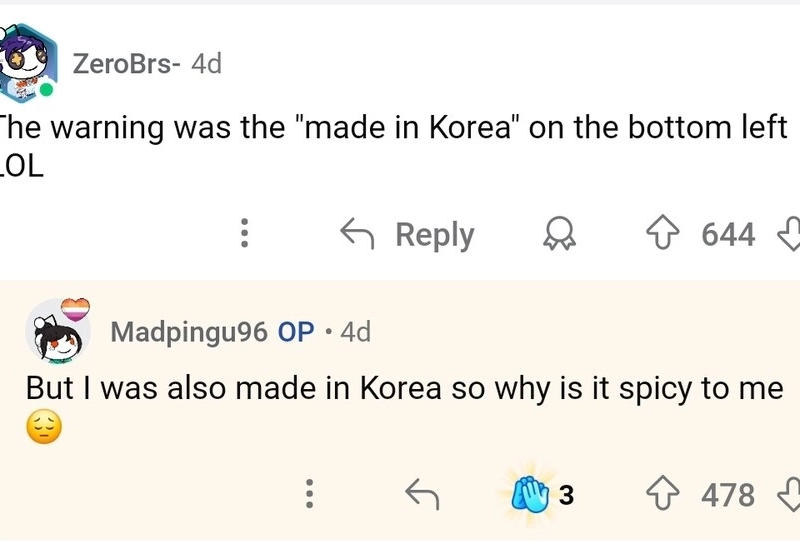Open the three-dot menu on ZeroBrs- comment
The image size is (800, 549).
tap(242, 235)
